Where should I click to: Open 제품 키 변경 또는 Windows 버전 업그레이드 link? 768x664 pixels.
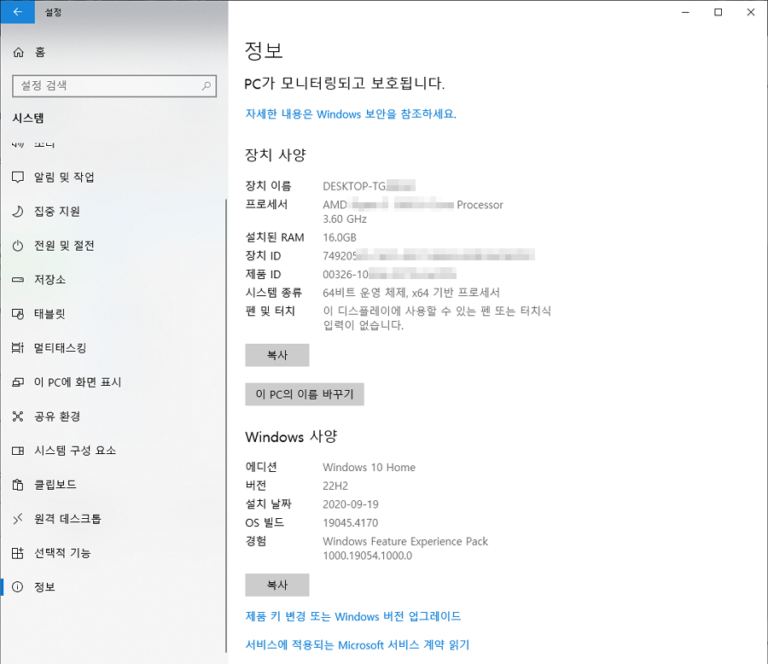click(353, 617)
